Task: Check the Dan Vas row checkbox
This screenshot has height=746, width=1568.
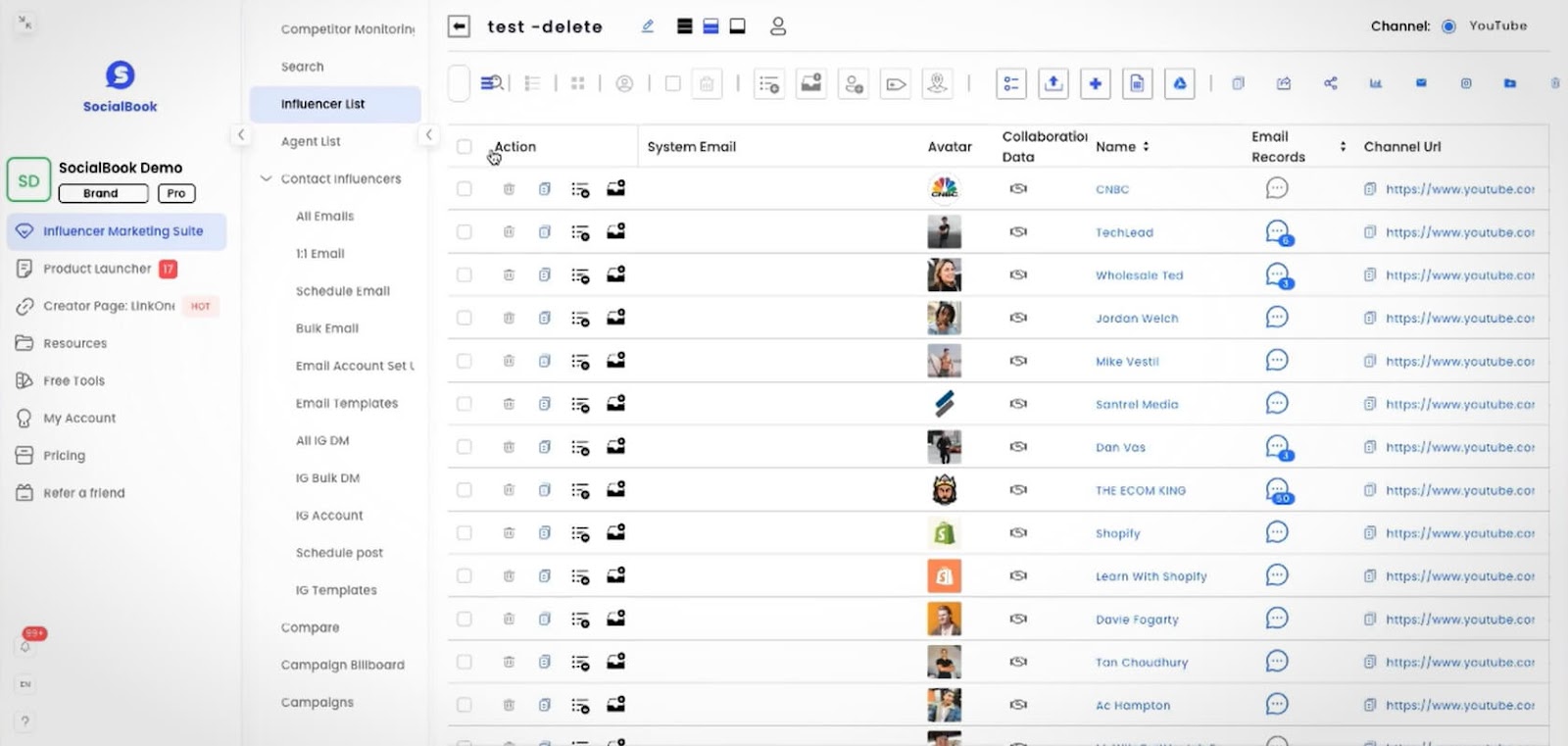Action: (x=465, y=447)
